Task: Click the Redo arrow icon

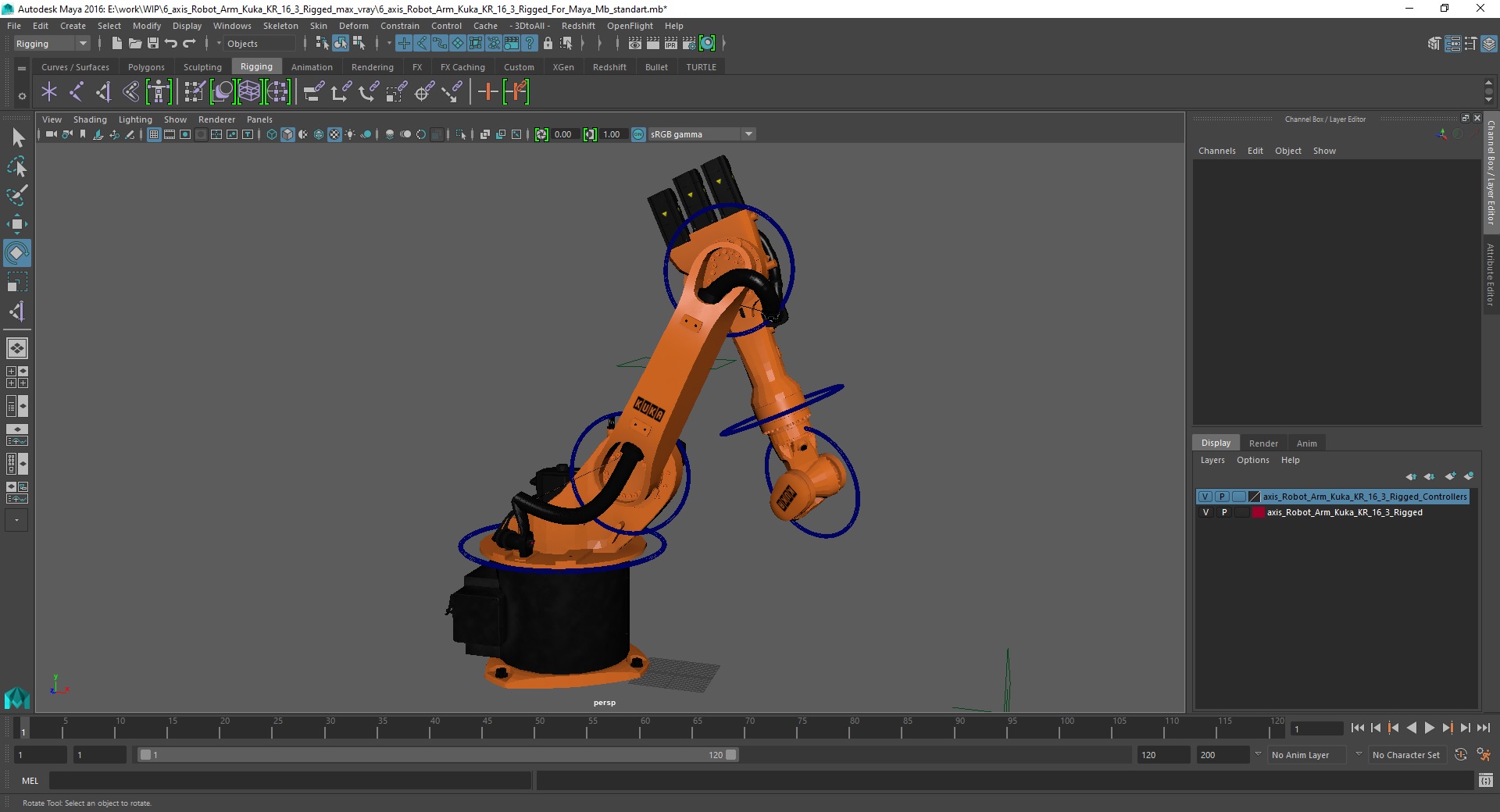Action: [x=189, y=44]
